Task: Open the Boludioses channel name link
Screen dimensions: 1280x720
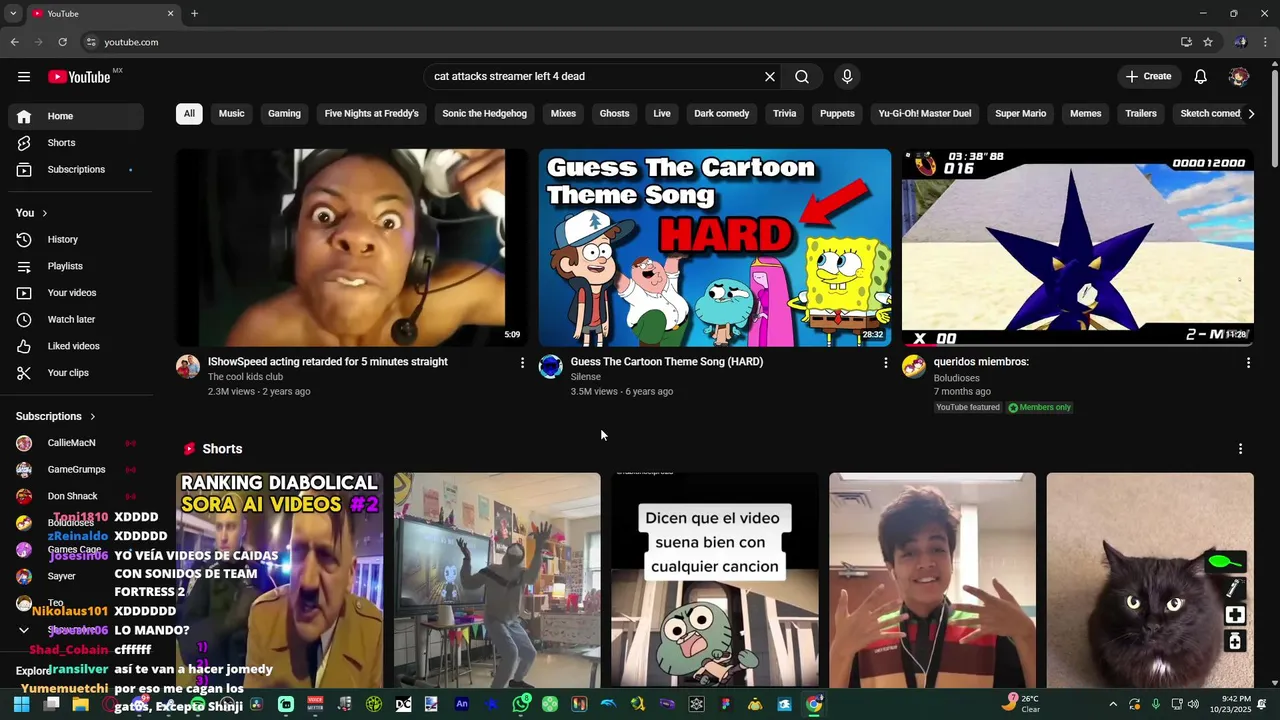Action: pos(956,378)
